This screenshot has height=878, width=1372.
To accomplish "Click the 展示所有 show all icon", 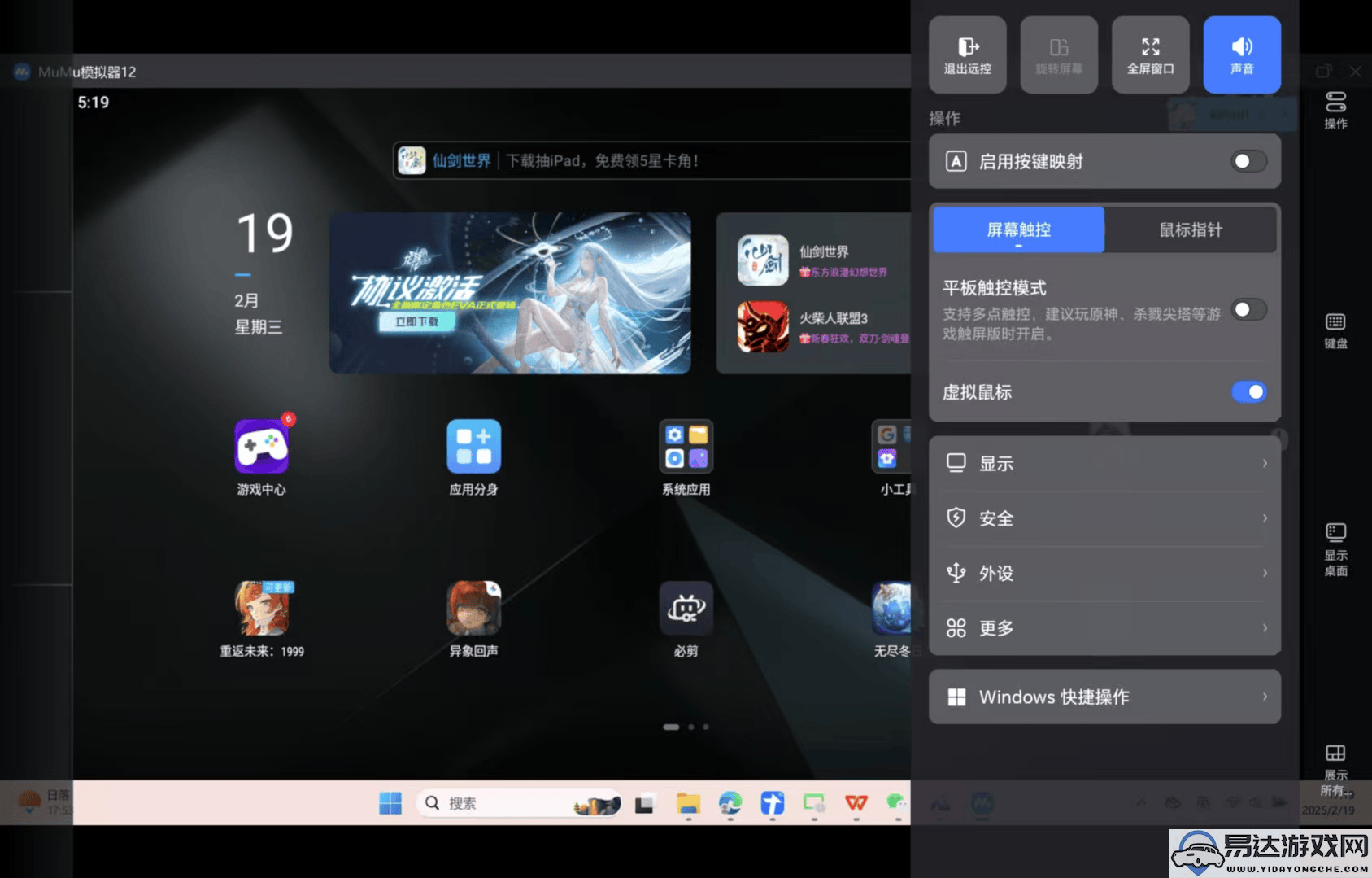I will pyautogui.click(x=1335, y=770).
